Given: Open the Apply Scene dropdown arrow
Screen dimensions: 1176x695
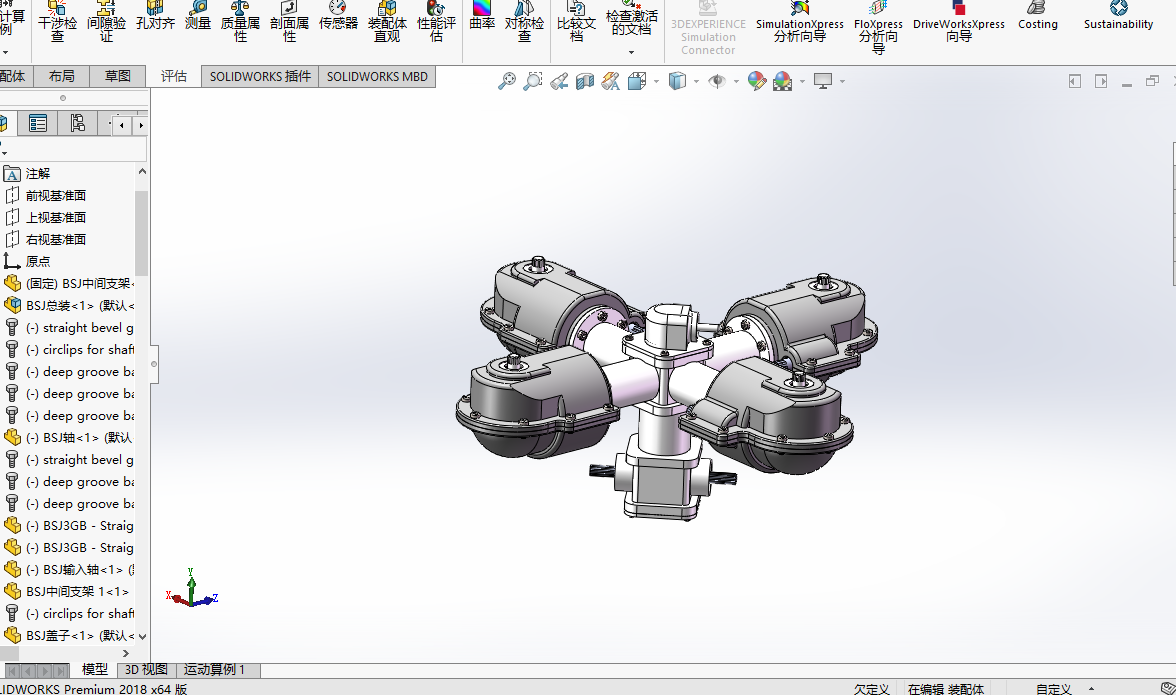Looking at the screenshot, I should 802,81.
